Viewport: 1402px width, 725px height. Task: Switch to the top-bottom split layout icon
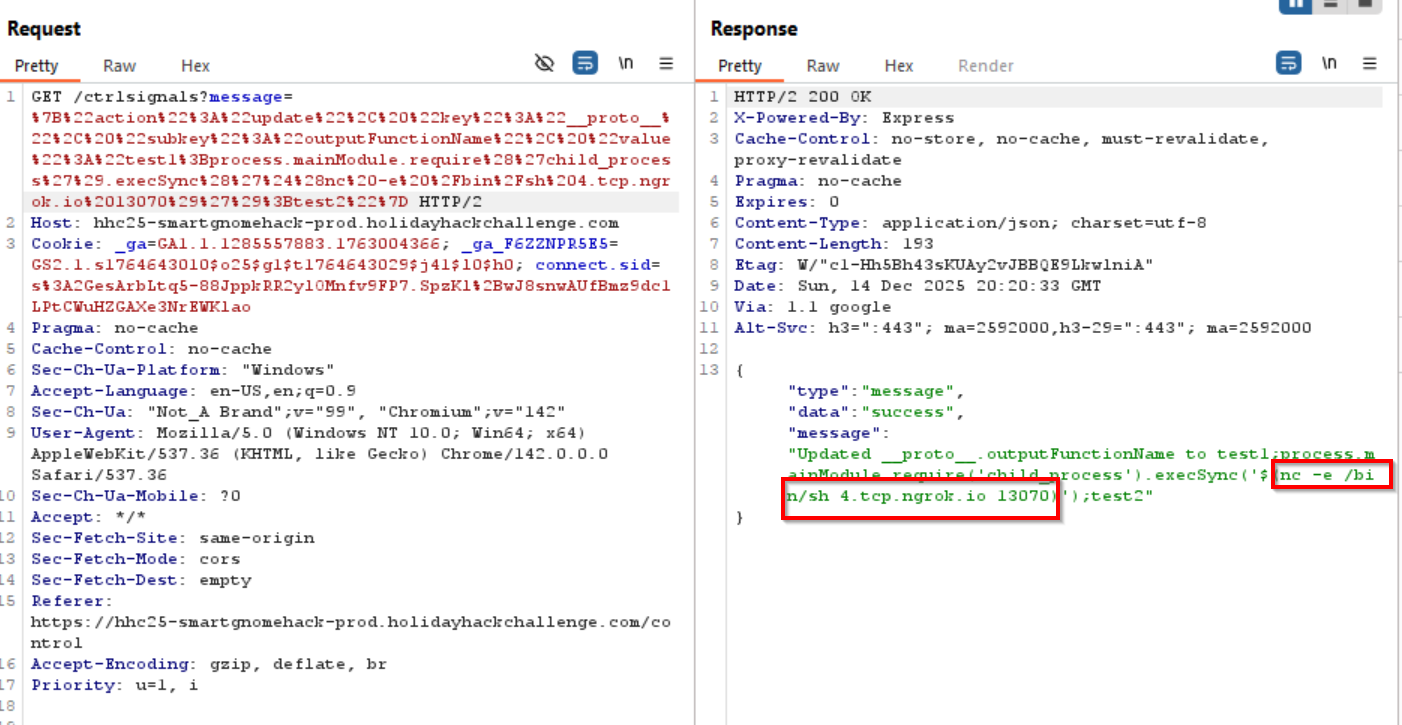point(1330,4)
